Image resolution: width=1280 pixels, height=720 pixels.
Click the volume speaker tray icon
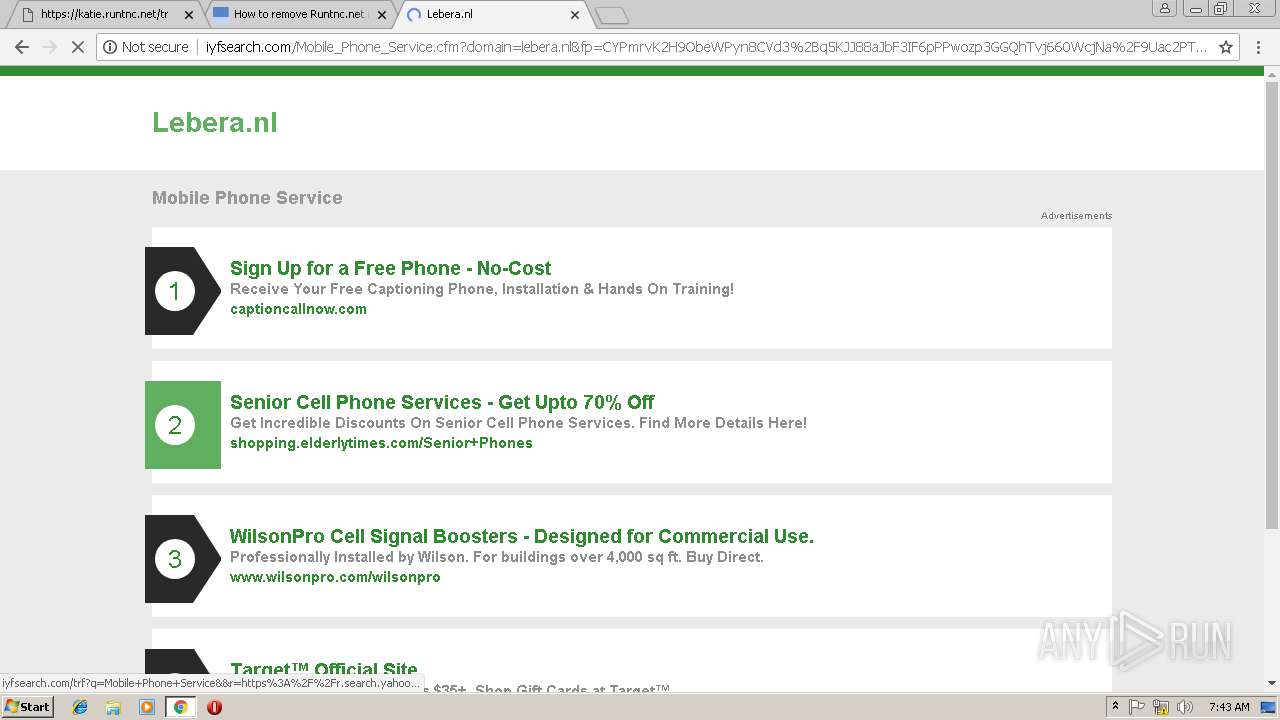(1185, 707)
